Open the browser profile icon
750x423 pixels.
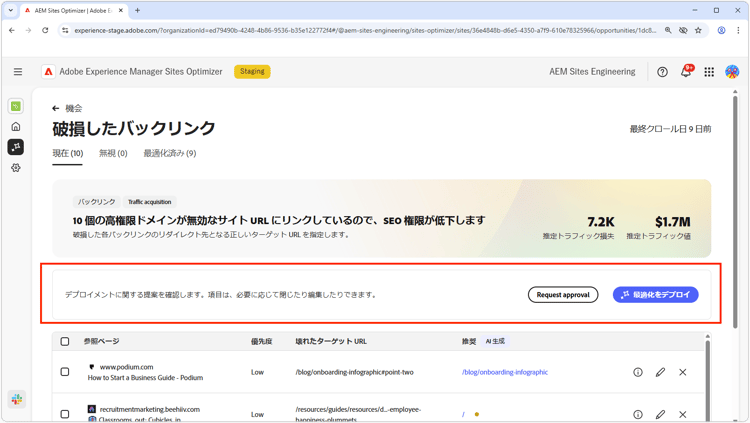click(x=721, y=30)
